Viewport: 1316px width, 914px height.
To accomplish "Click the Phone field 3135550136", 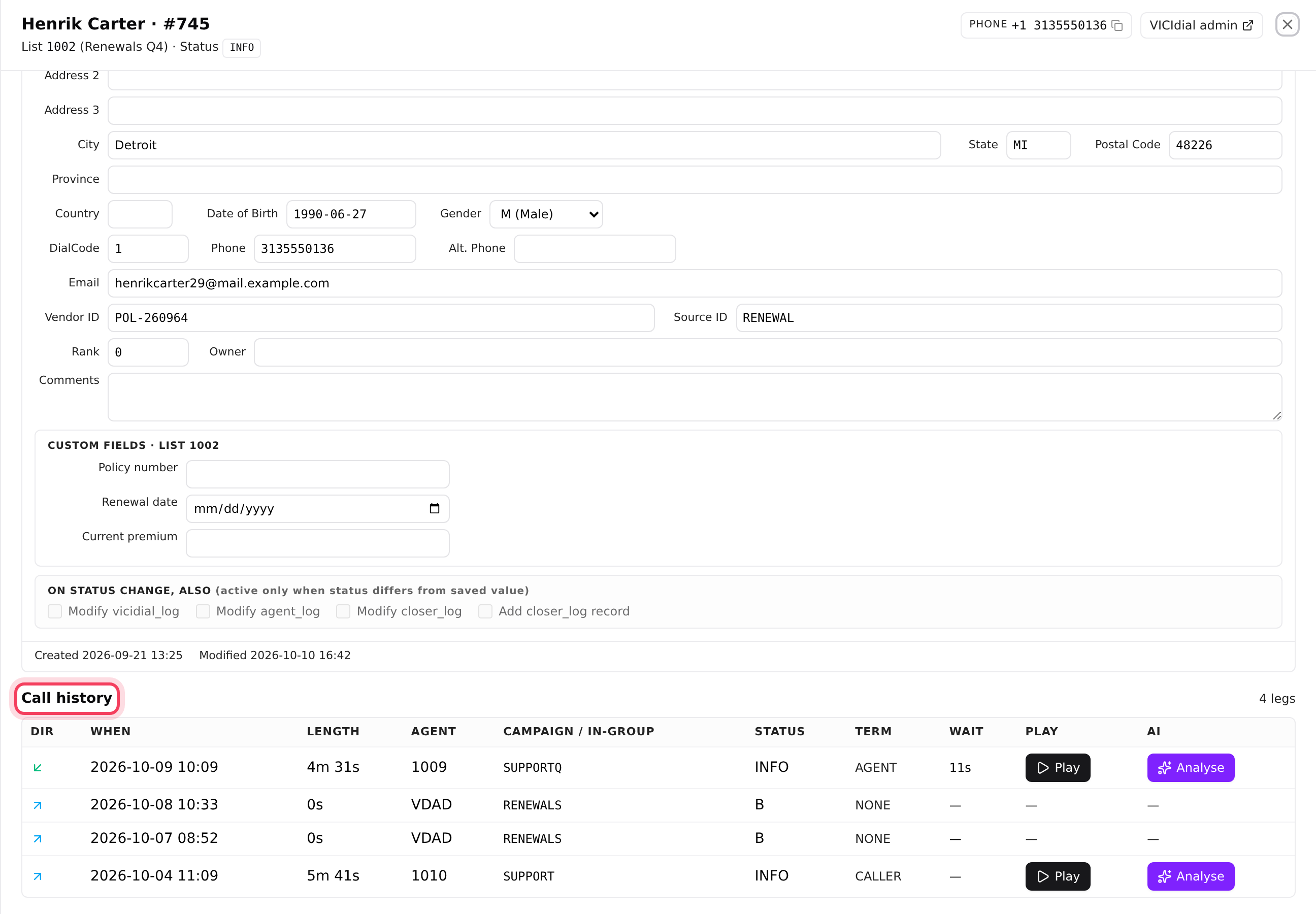I will coord(335,248).
